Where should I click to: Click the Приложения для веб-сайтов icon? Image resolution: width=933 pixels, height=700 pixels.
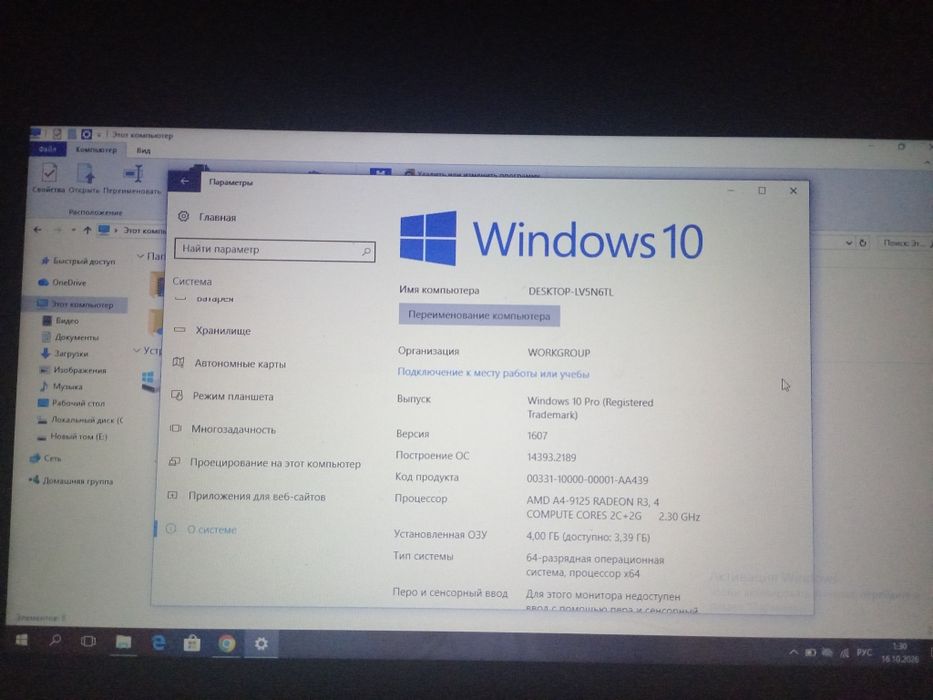(x=173, y=495)
